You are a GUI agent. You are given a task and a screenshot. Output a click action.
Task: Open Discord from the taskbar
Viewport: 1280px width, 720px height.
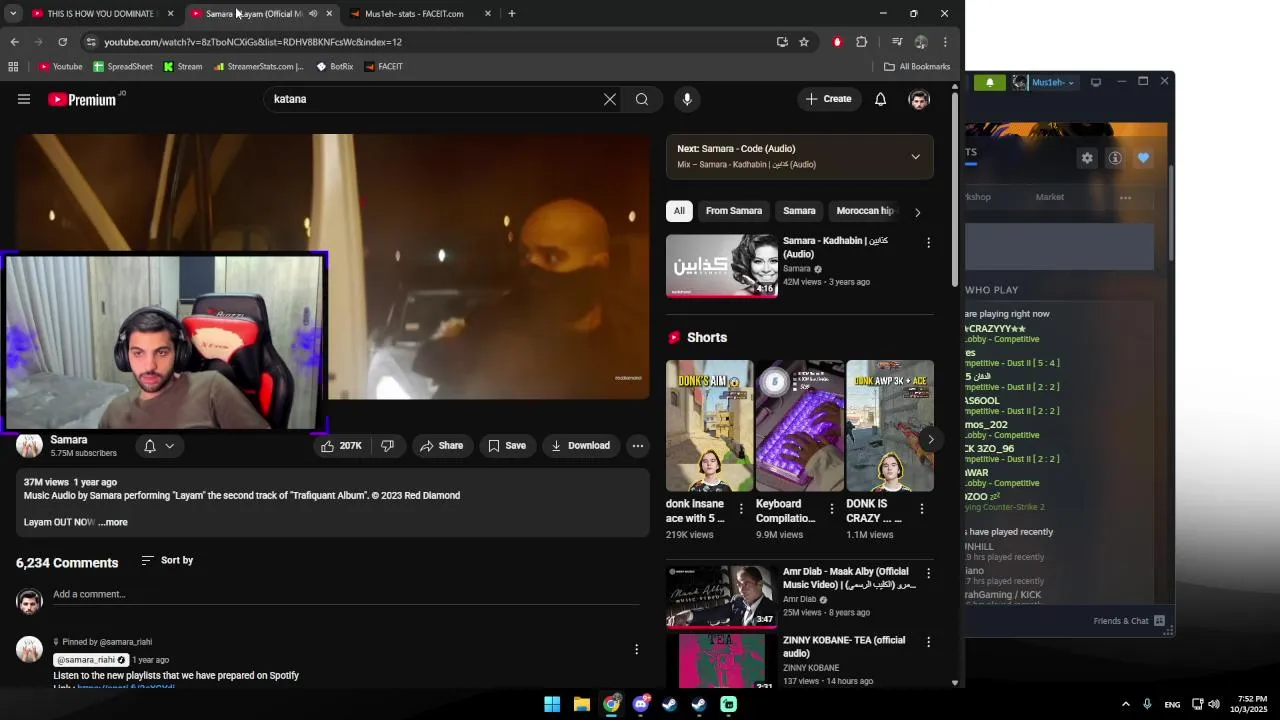pyautogui.click(x=641, y=704)
